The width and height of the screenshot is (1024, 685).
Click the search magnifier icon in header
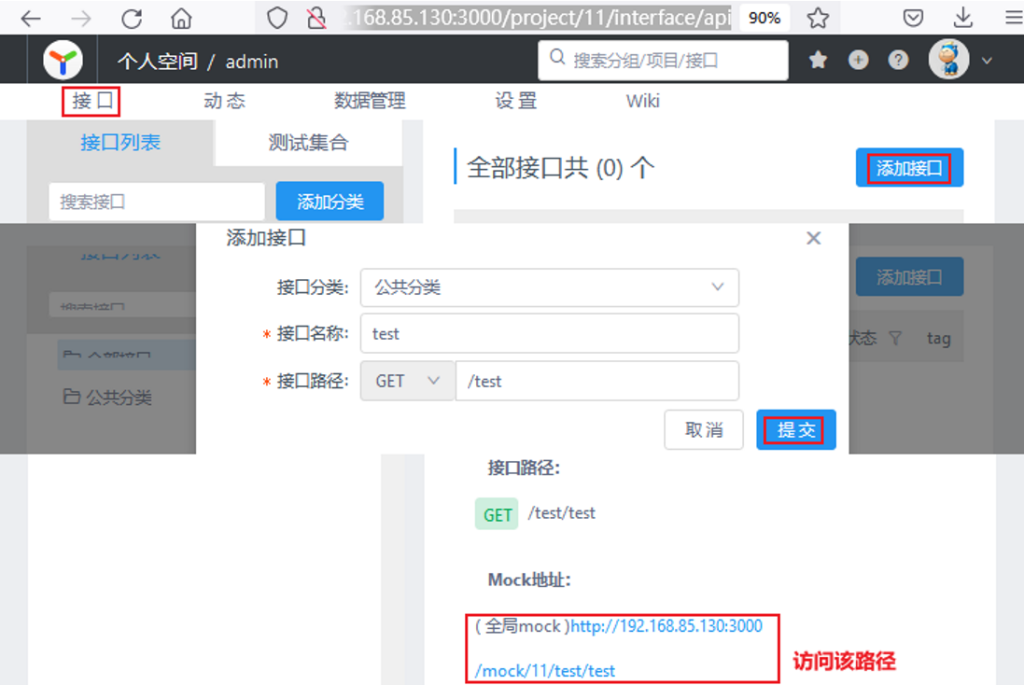pos(557,57)
